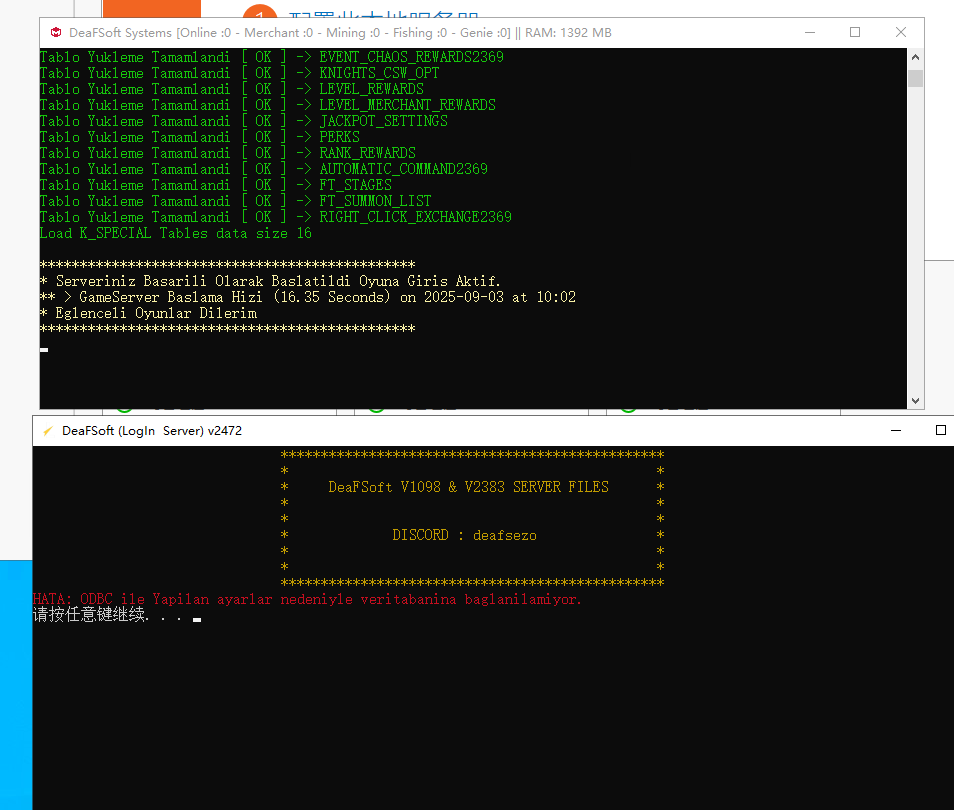Click the red DeaFSoft Systems window icon
Viewport: 954px width, 810px height.
click(x=56, y=32)
